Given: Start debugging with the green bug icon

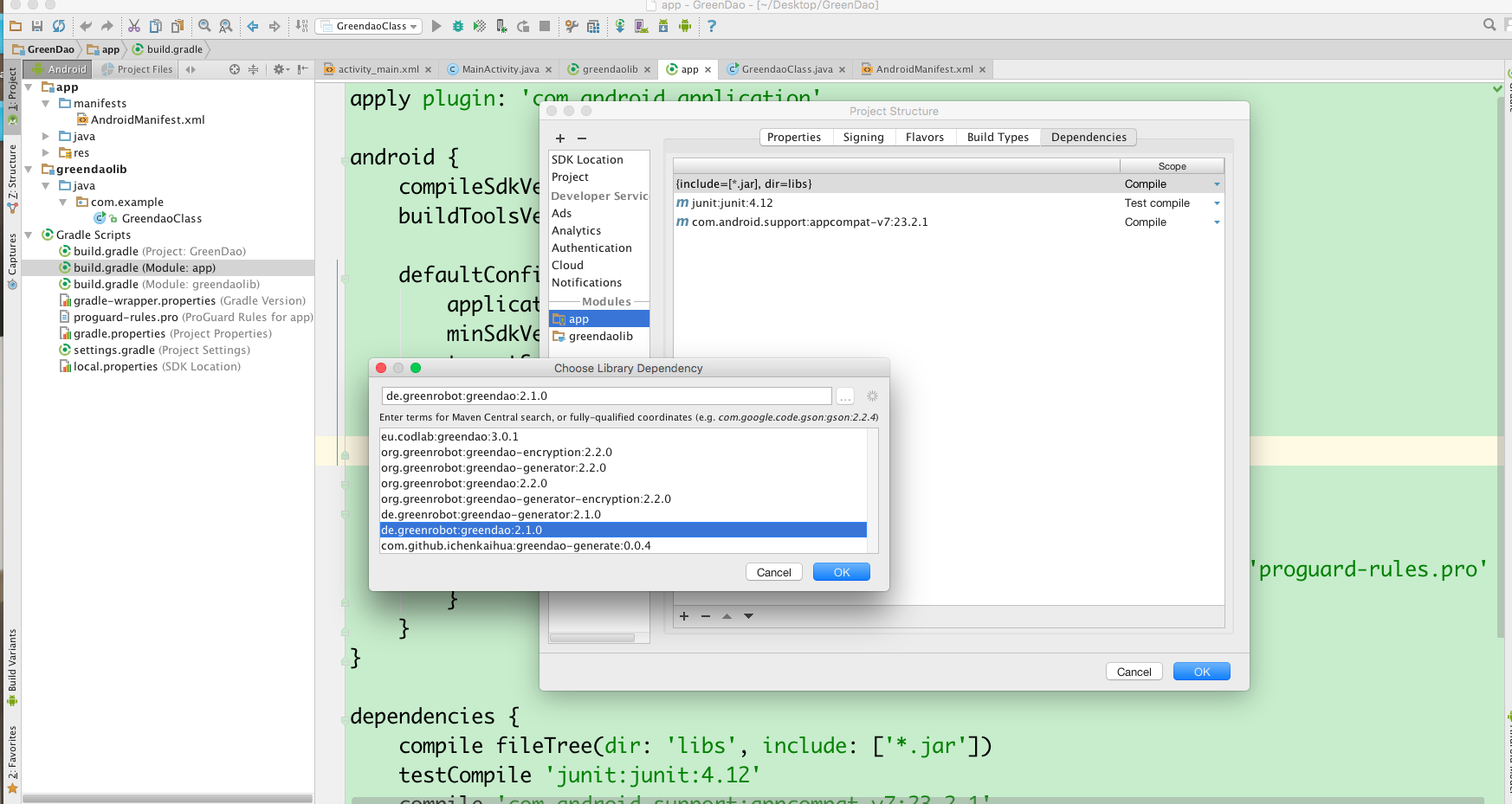Looking at the screenshot, I should (458, 26).
